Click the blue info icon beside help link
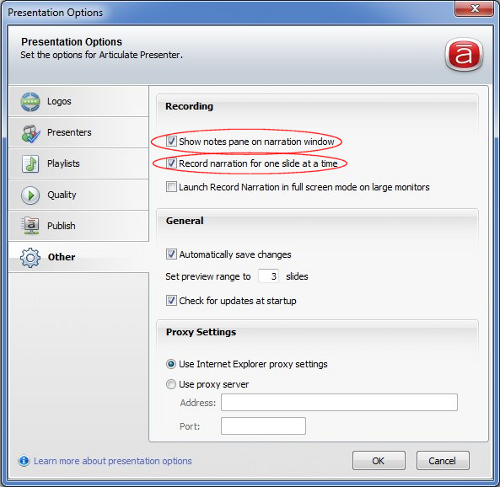The height and width of the screenshot is (487, 500). [x=24, y=461]
